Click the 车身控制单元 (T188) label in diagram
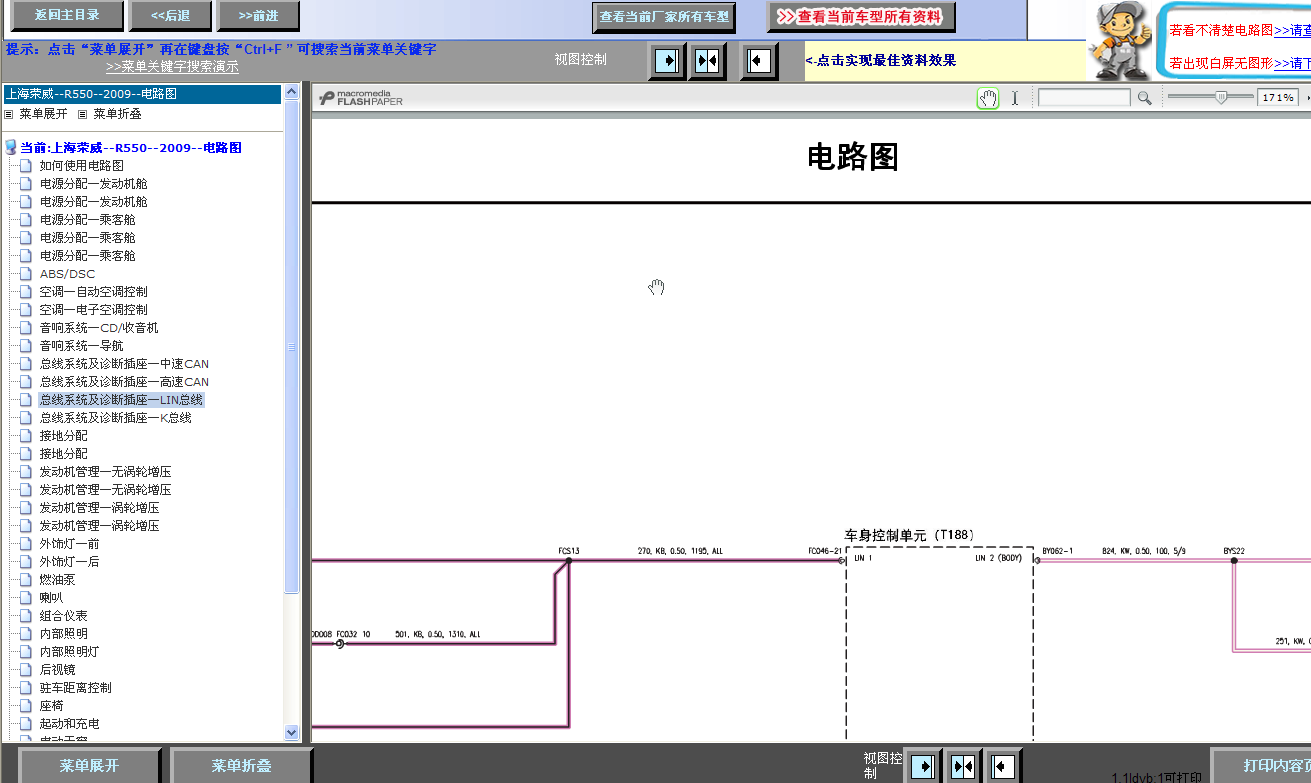1311x783 pixels. [x=908, y=535]
